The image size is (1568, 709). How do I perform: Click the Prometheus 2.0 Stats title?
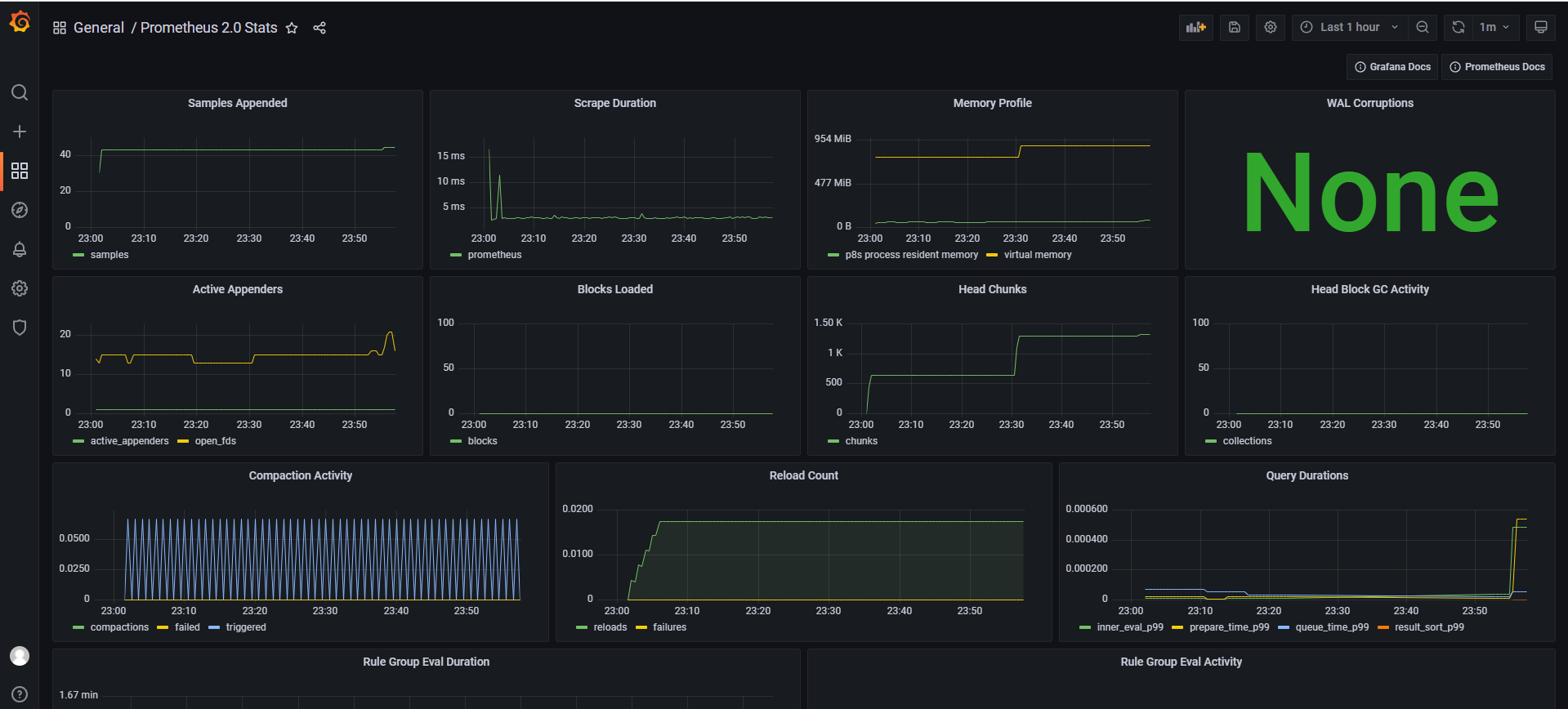(208, 28)
